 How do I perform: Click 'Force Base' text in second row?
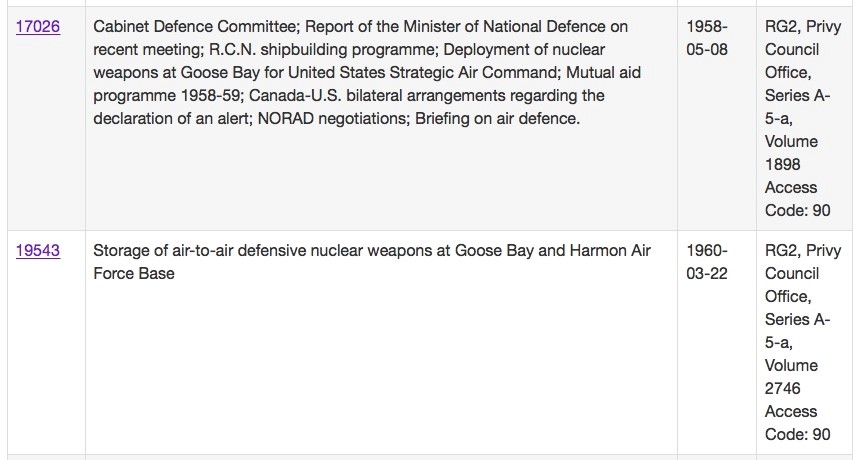pos(134,273)
